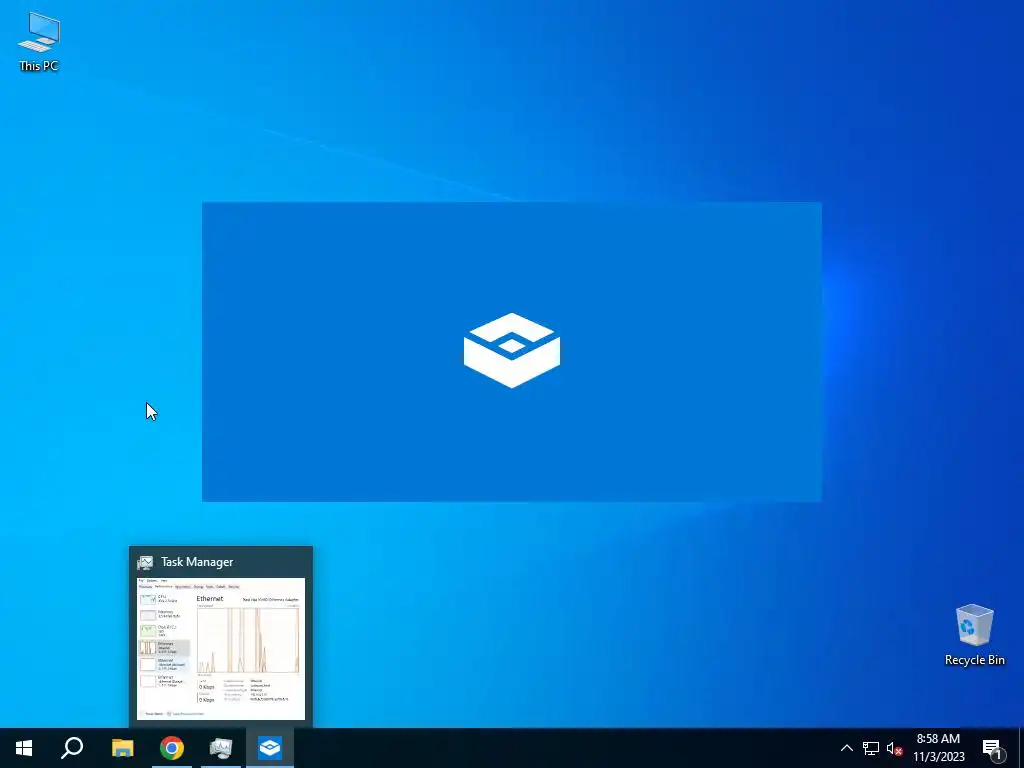Open the muted volume tray icon
Screen dimensions: 1024x768
[x=894, y=748]
